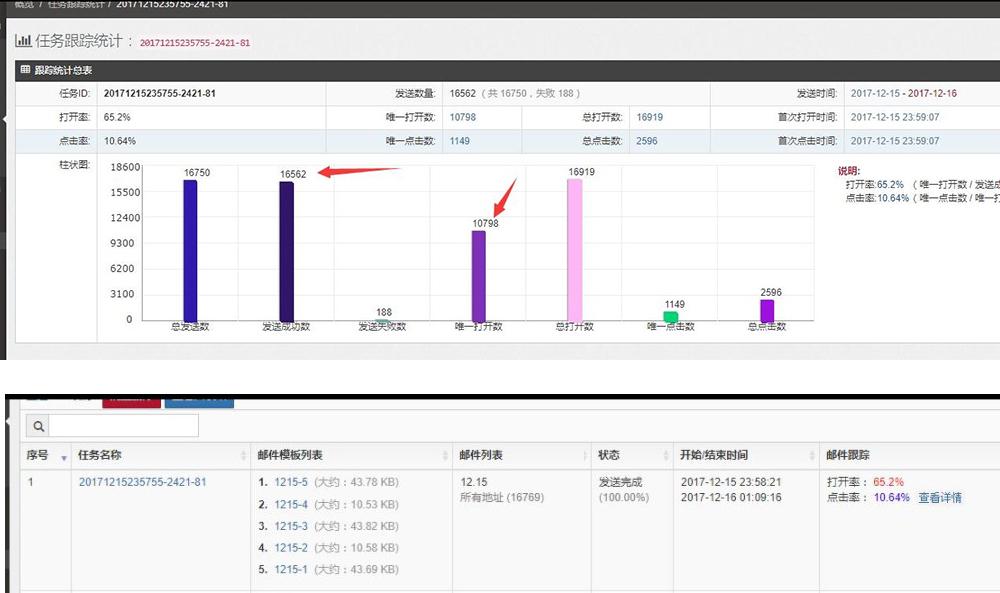Click the magnifier search icon above the table
Image resolution: width=1000 pixels, height=593 pixels.
[x=37, y=426]
